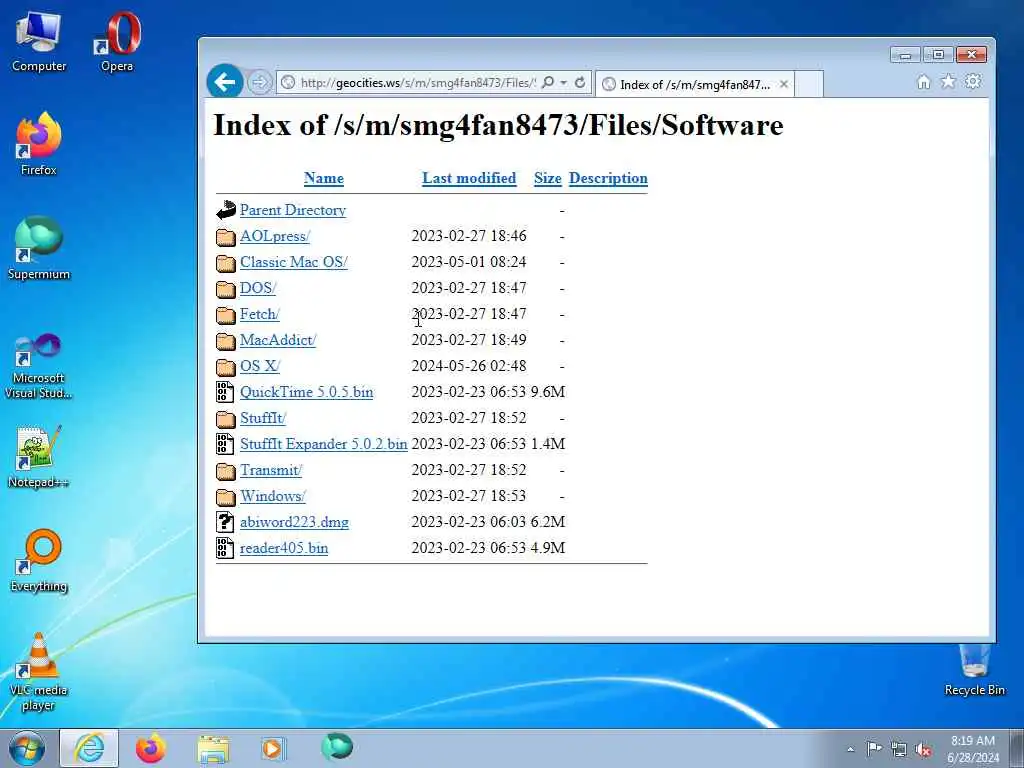Open Windows Media Player taskbar icon
Screen dimensions: 1024x768
point(272,748)
